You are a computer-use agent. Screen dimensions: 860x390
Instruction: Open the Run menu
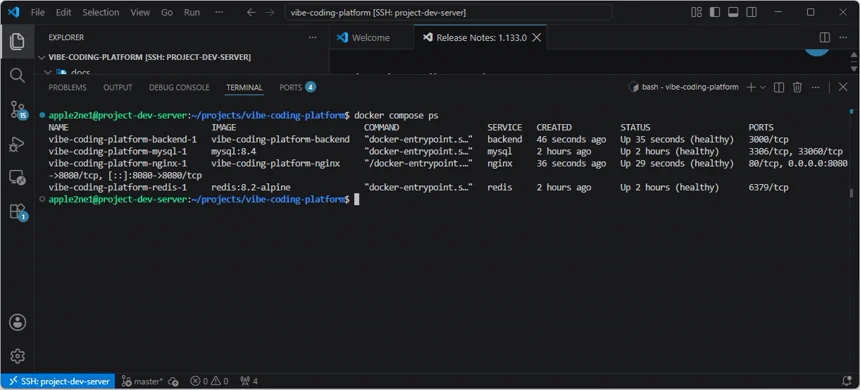(x=192, y=12)
